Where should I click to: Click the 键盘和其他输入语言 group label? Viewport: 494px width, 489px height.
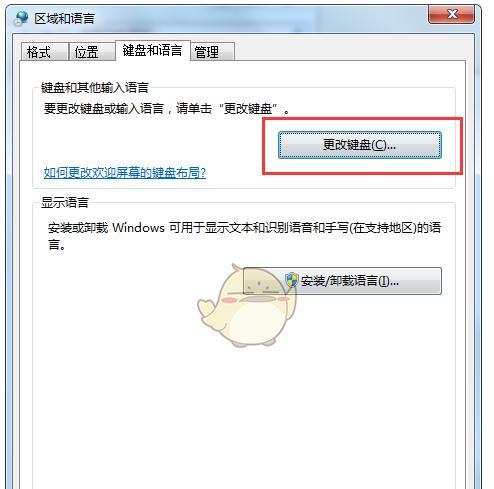click(x=95, y=88)
